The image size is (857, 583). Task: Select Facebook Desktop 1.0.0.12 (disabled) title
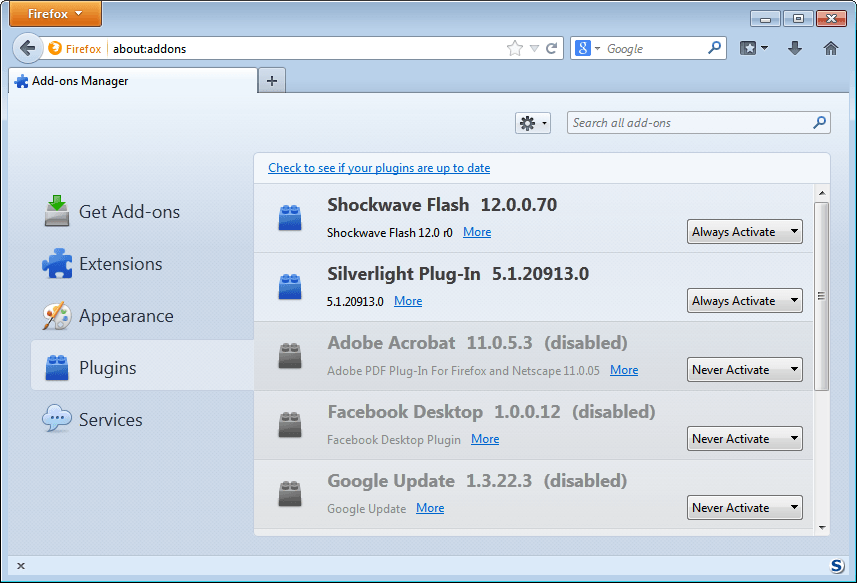click(491, 412)
